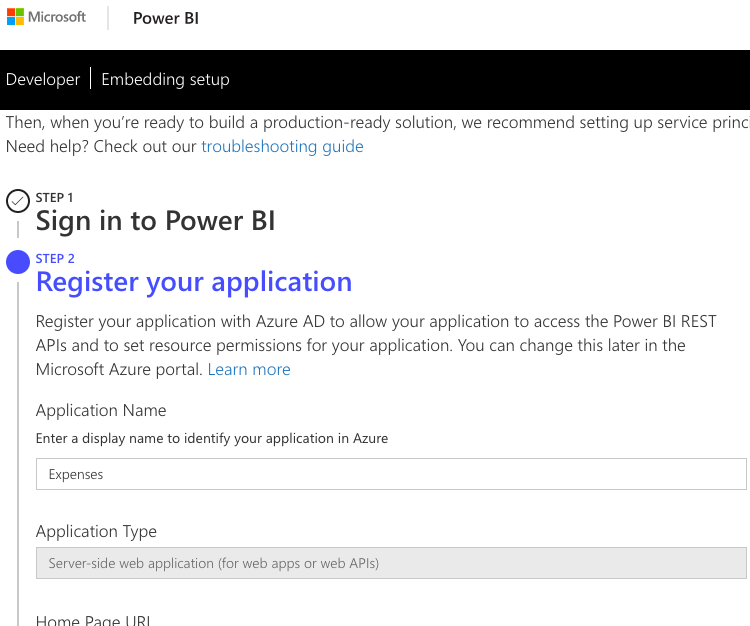Viewport: 750px width, 626px height.
Task: Open the Power BI header link
Action: (x=166, y=18)
